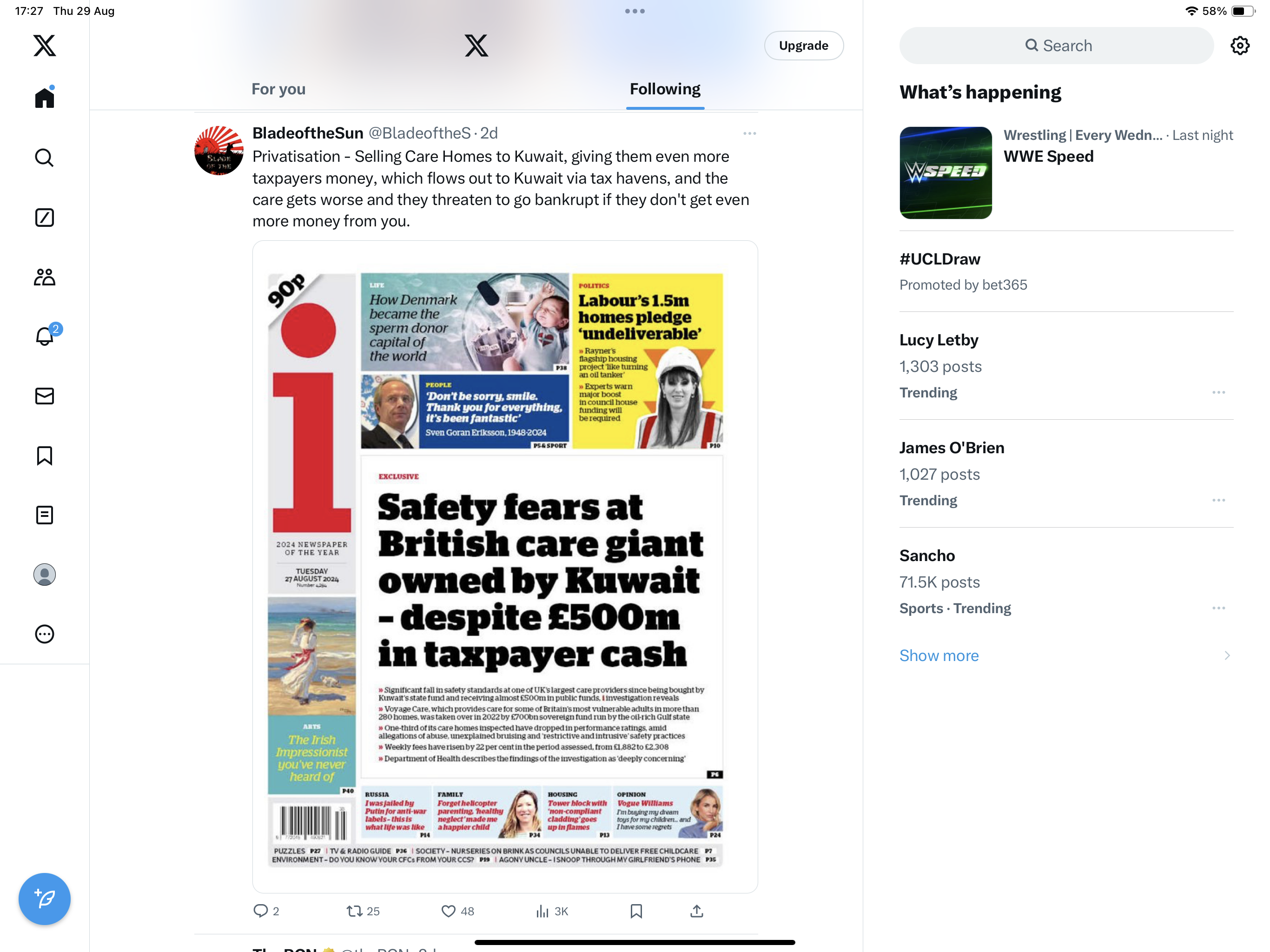Open the newspaper front page image
The image size is (1270, 952).
pos(505,567)
